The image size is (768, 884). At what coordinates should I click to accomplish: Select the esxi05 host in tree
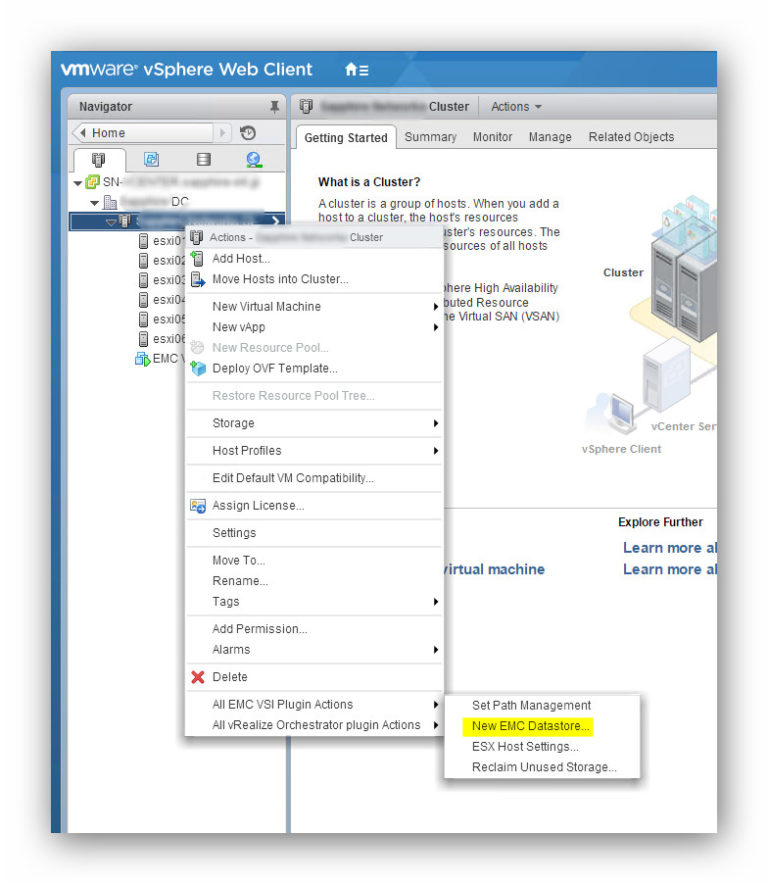(x=161, y=319)
